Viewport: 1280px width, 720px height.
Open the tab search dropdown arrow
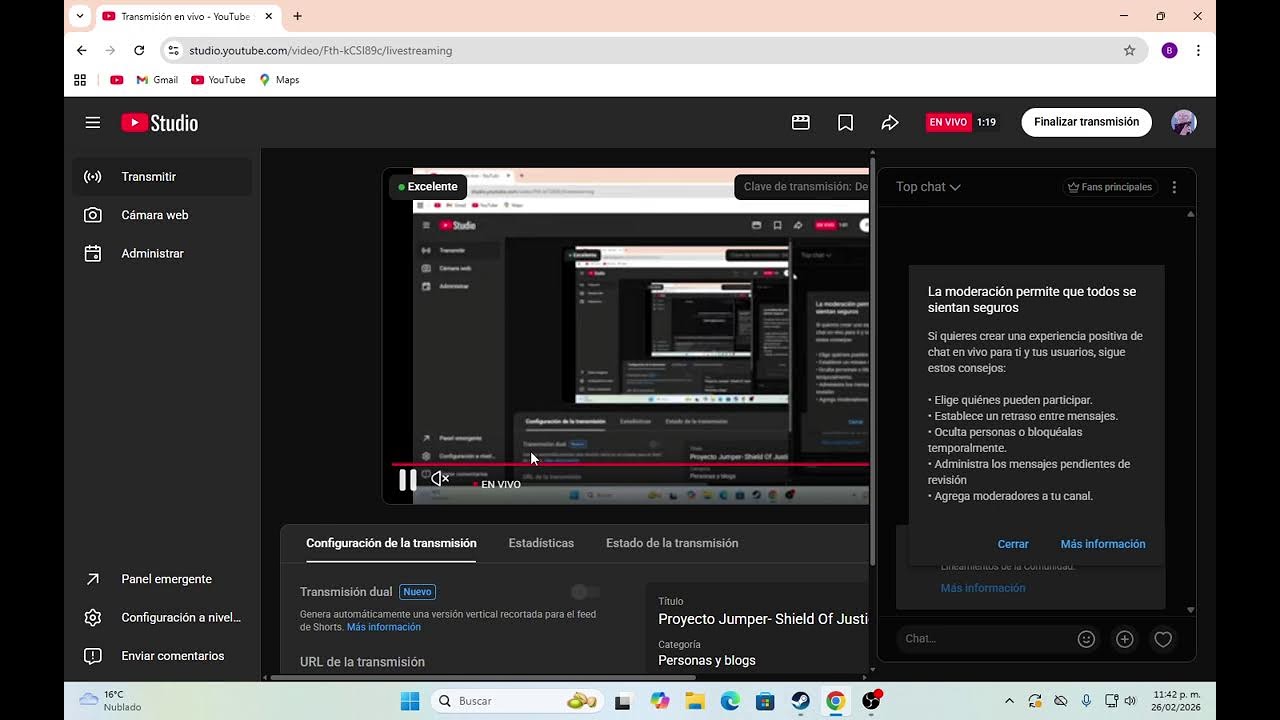click(x=80, y=16)
